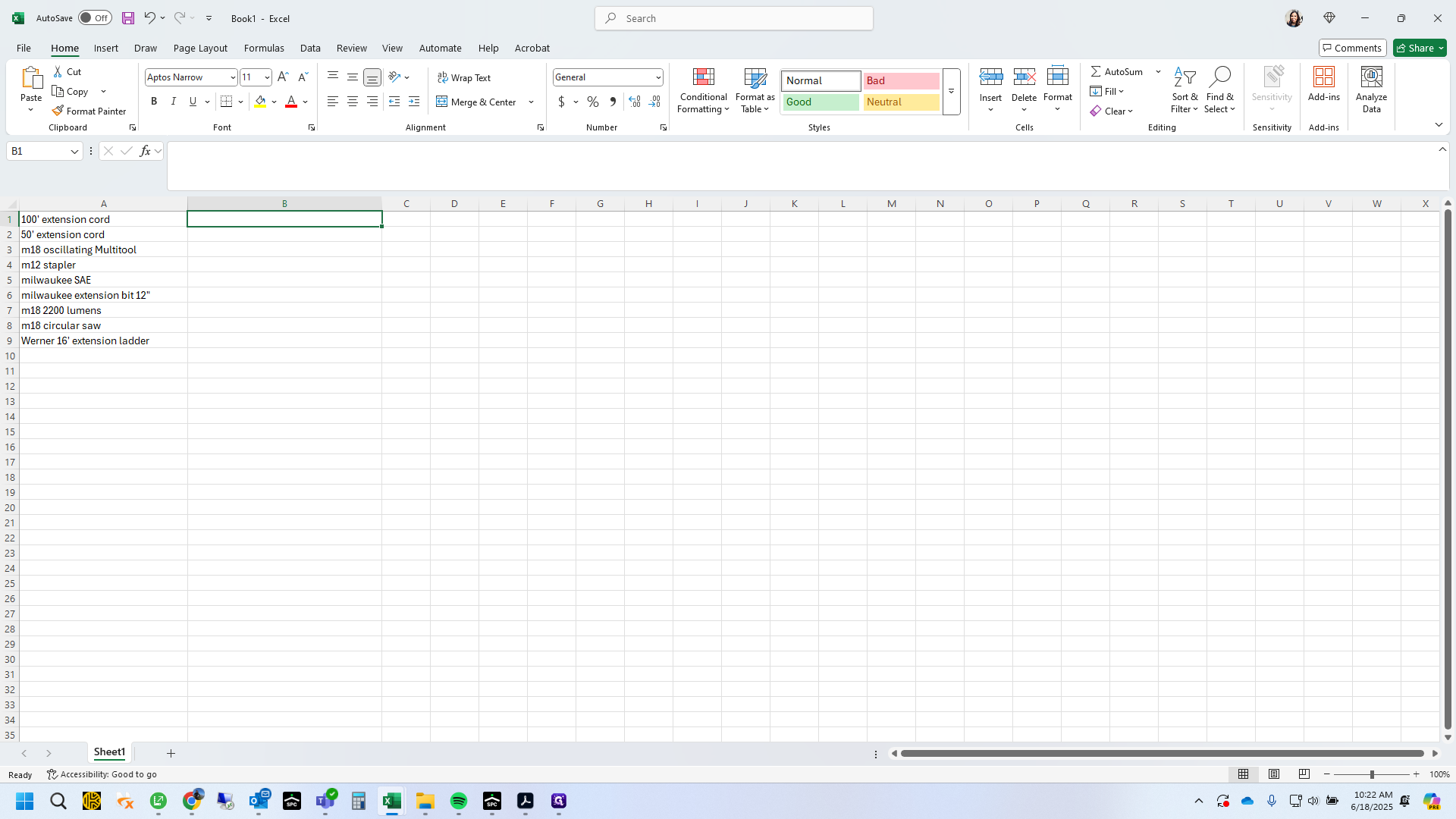The width and height of the screenshot is (1456, 819).
Task: Toggle Wrap Text
Action: pyautogui.click(x=464, y=77)
